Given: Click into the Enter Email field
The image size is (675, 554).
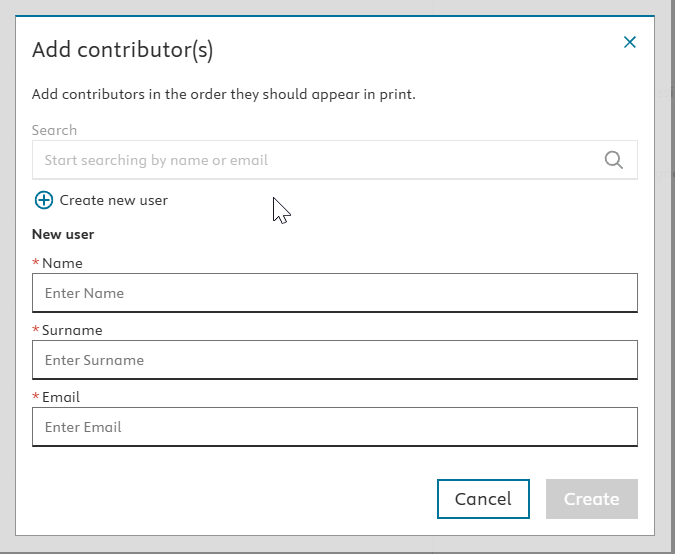Looking at the screenshot, I should click(334, 427).
